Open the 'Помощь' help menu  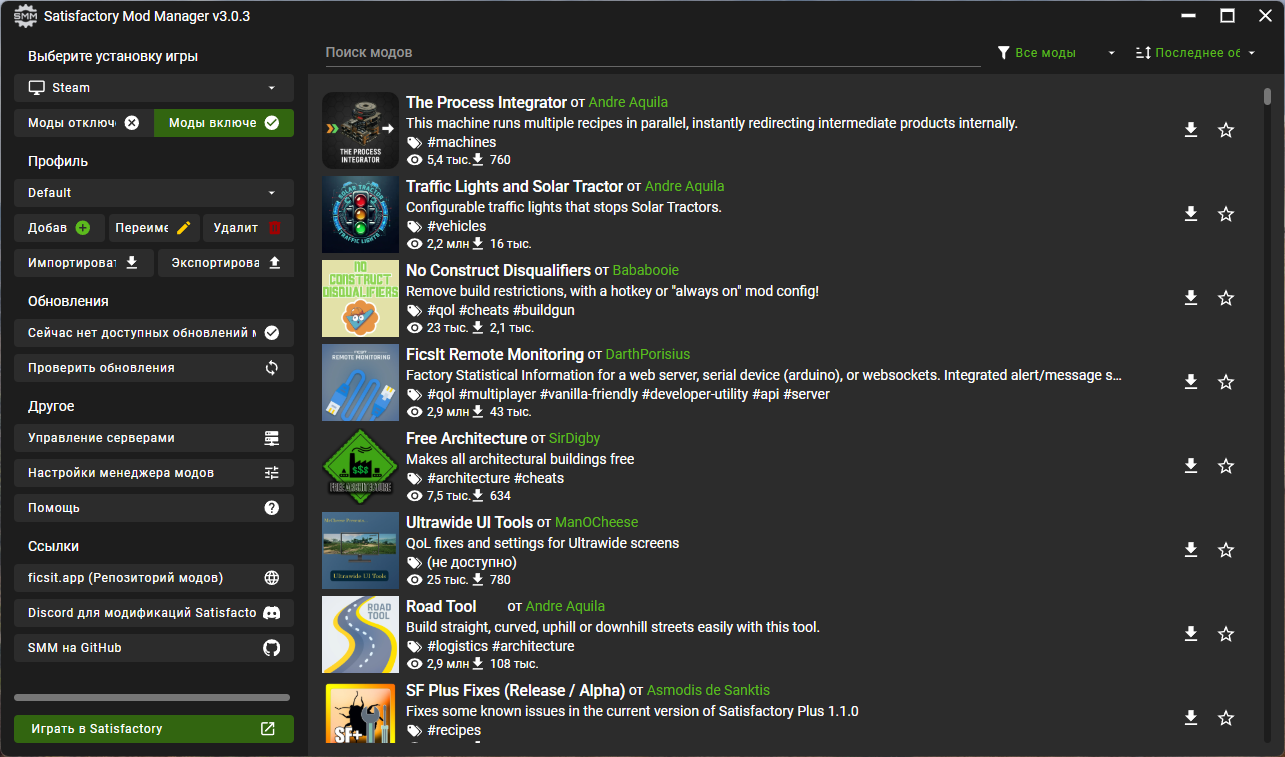(154, 508)
